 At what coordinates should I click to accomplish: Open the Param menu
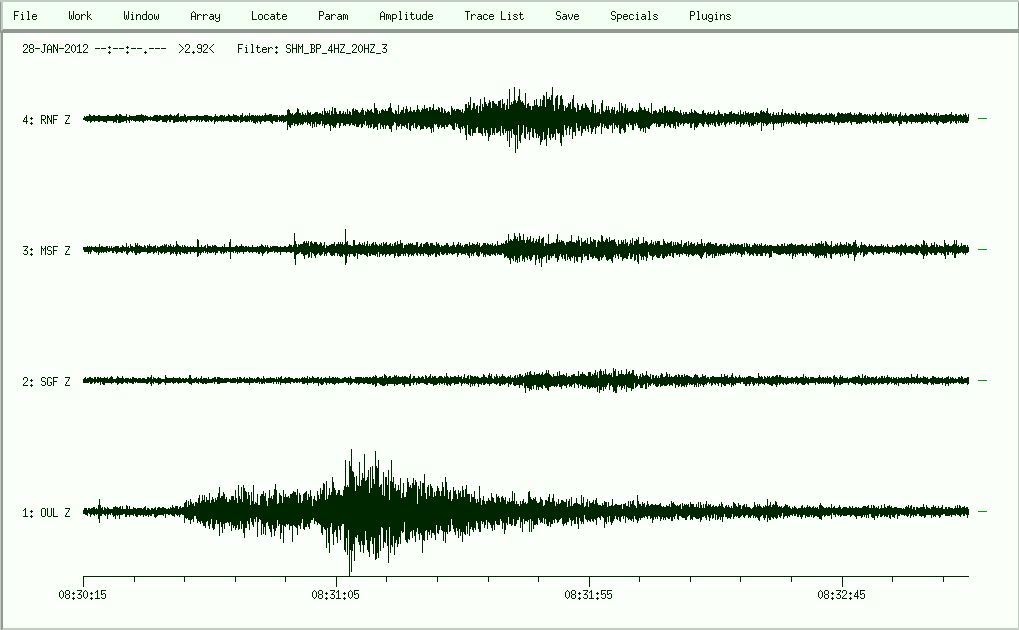(x=333, y=16)
